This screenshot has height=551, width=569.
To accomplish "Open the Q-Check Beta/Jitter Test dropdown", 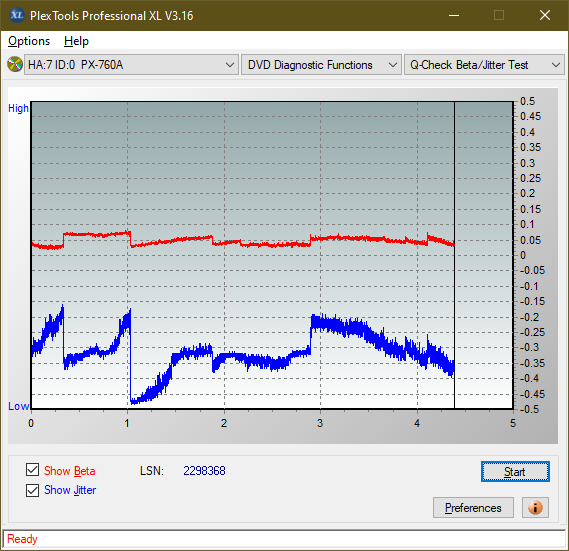I will click(x=484, y=65).
